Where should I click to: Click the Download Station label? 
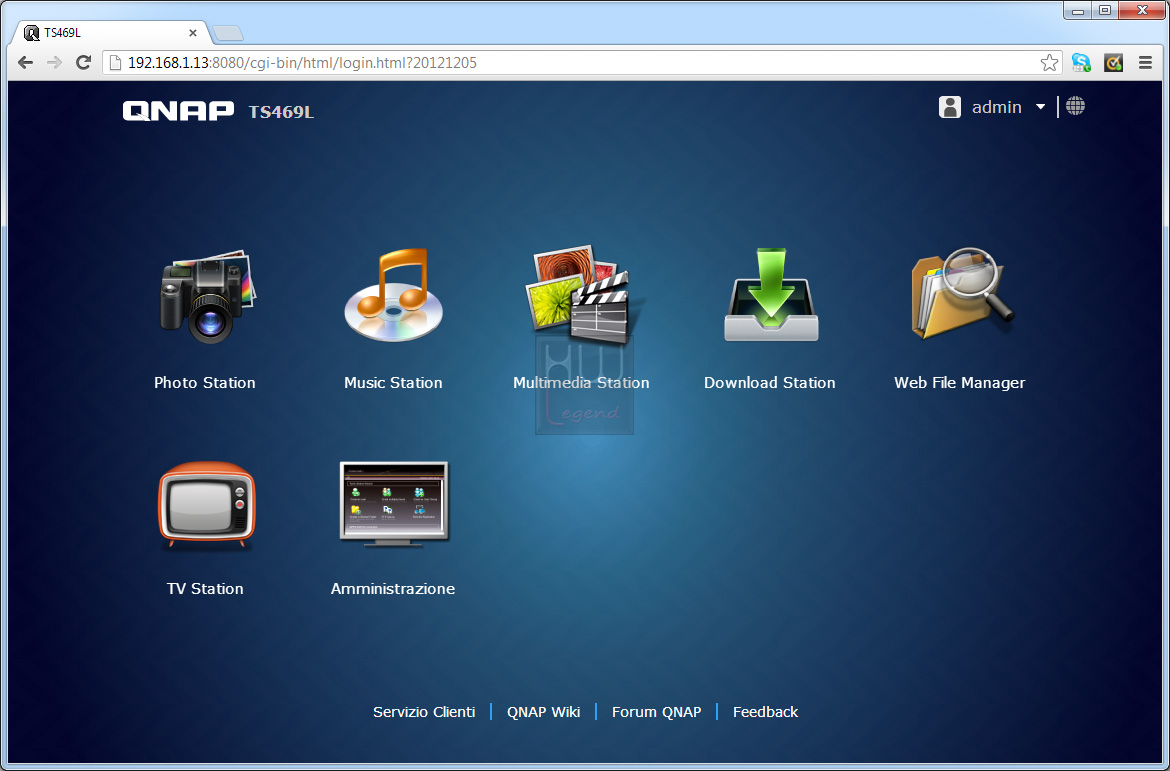(x=769, y=383)
